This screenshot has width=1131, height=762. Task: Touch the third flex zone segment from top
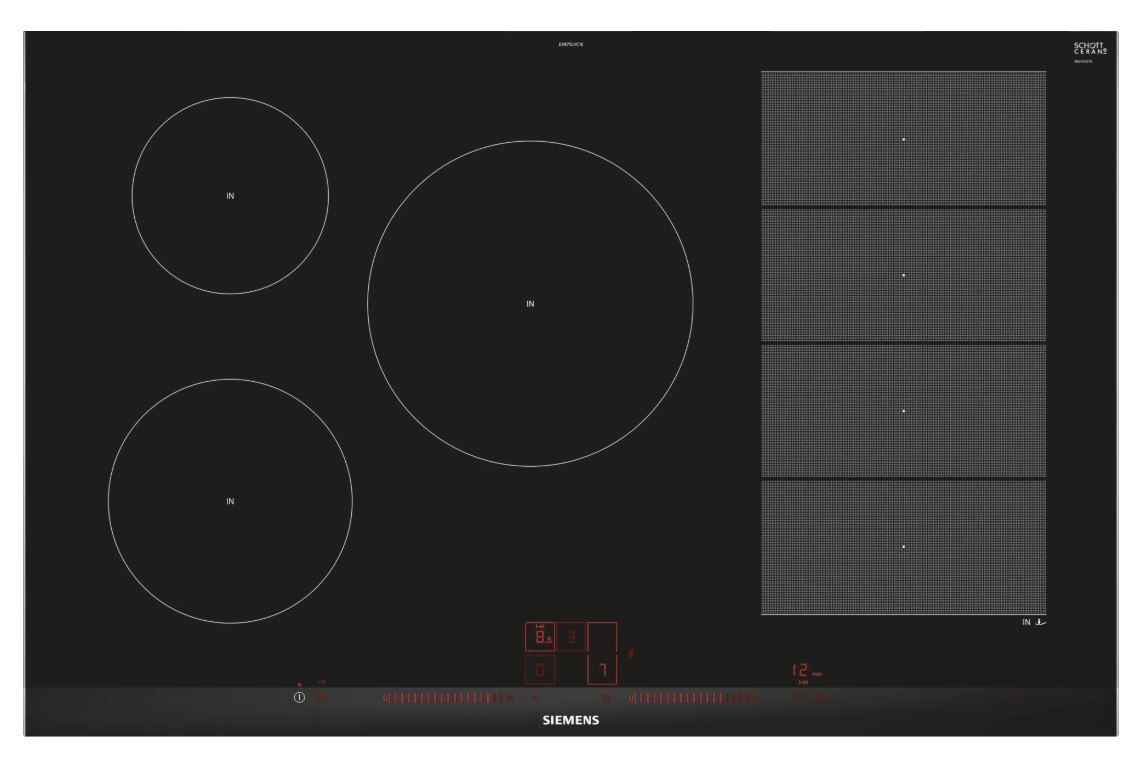(904, 411)
